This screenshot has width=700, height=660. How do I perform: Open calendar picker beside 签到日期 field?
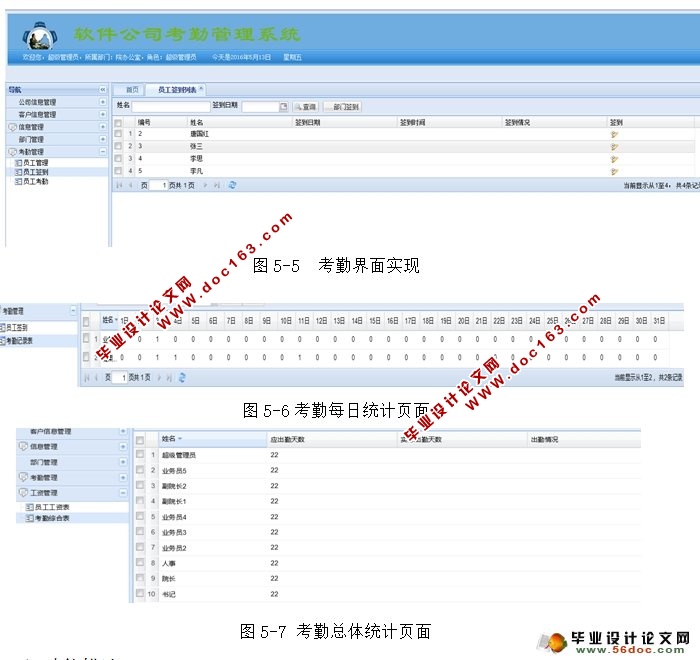point(283,107)
